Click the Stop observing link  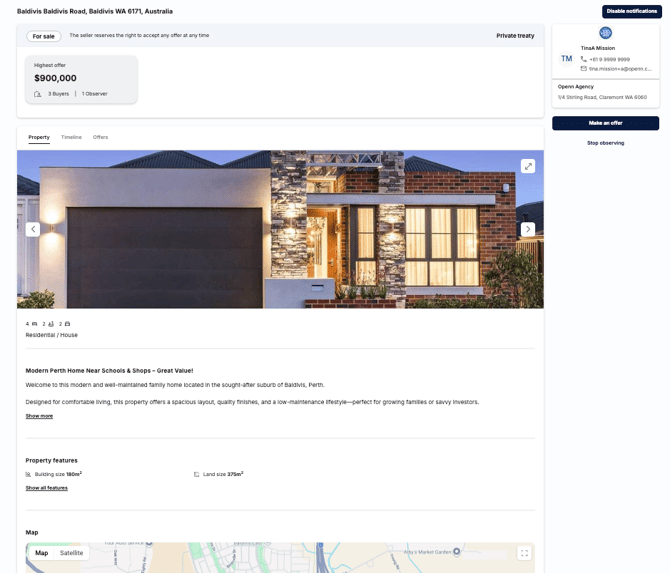605,143
